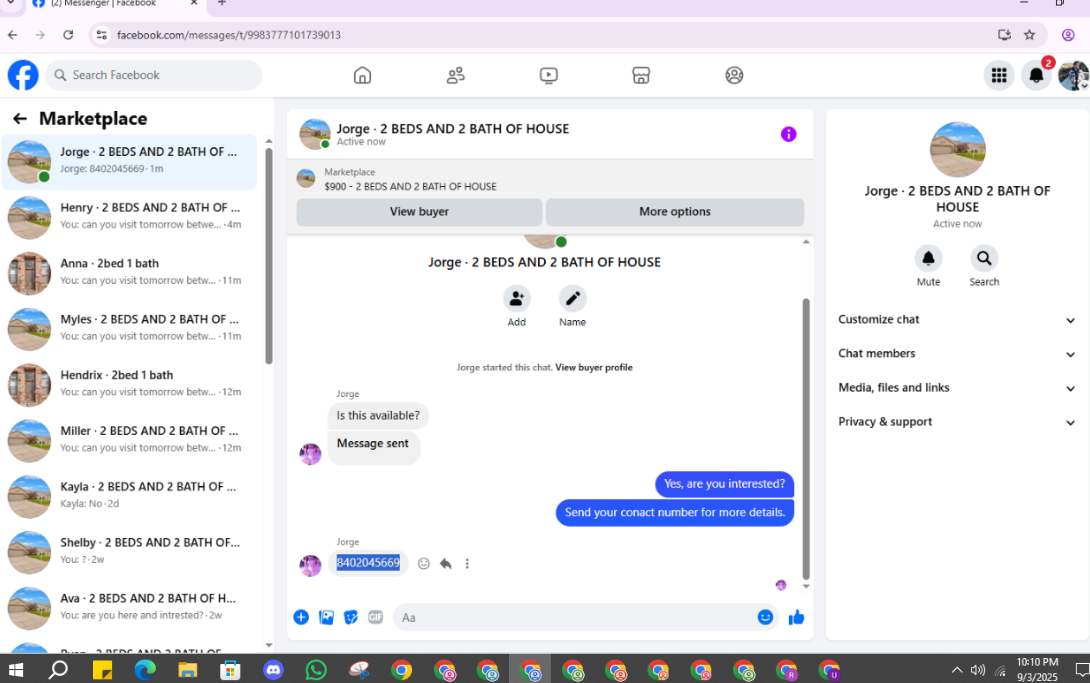Go back using the arrow beside Marketplace
The width and height of the screenshot is (1090, 683).
[x=20, y=119]
